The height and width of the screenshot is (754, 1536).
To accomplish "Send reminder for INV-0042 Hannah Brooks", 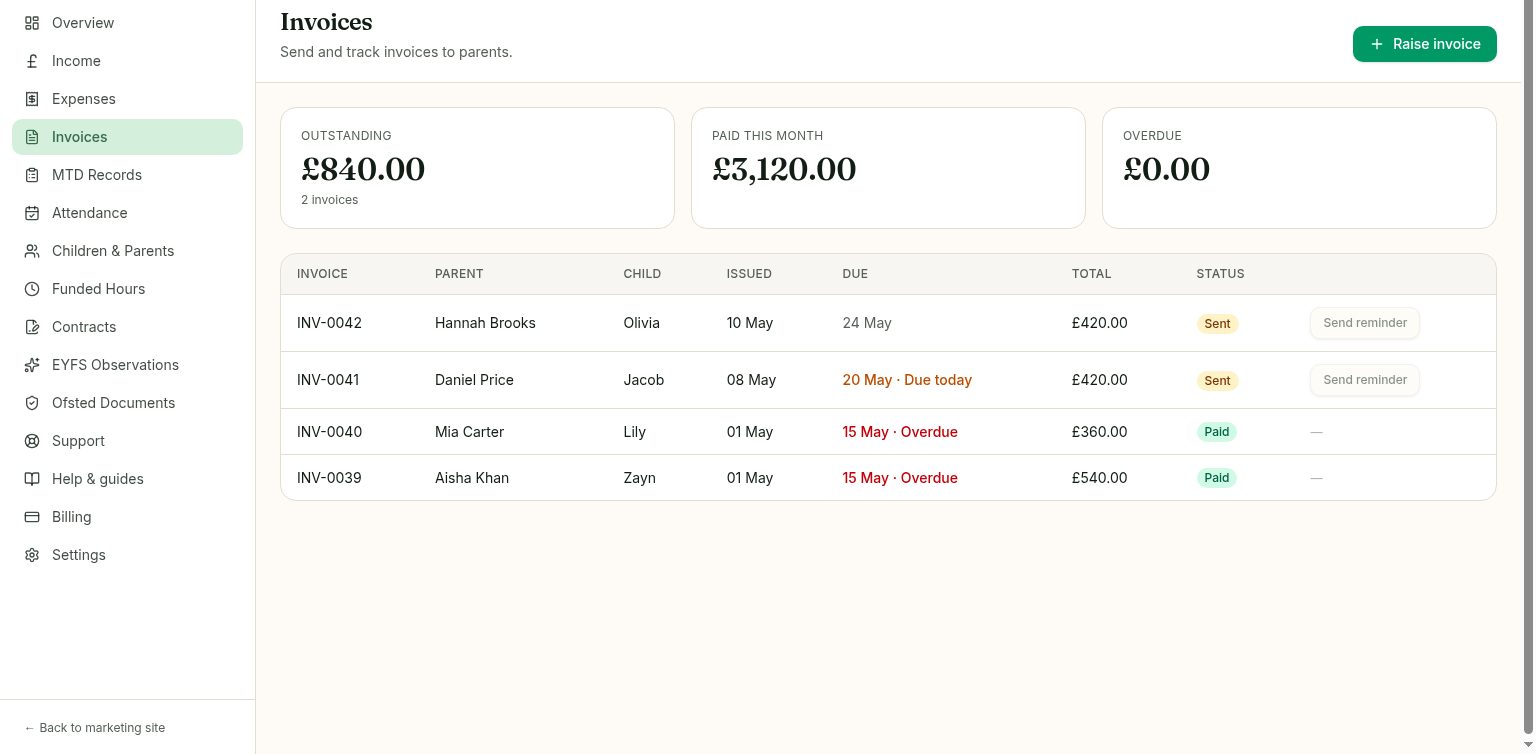I will pyautogui.click(x=1364, y=323).
